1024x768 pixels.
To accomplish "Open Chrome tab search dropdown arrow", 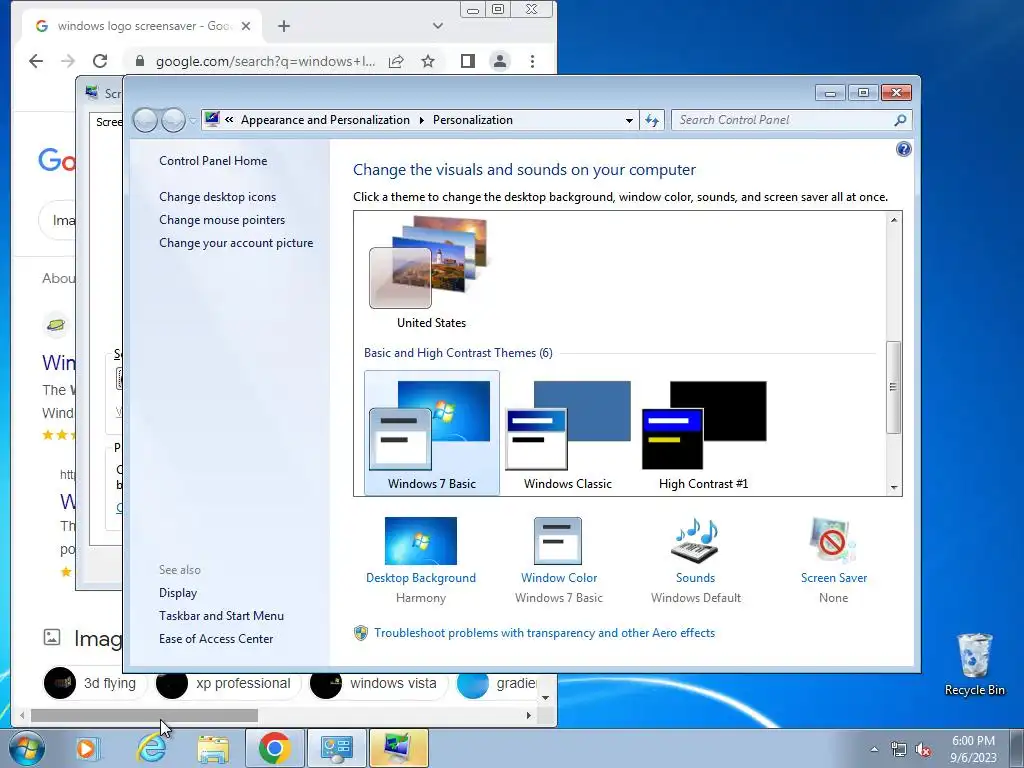I will click(x=438, y=26).
